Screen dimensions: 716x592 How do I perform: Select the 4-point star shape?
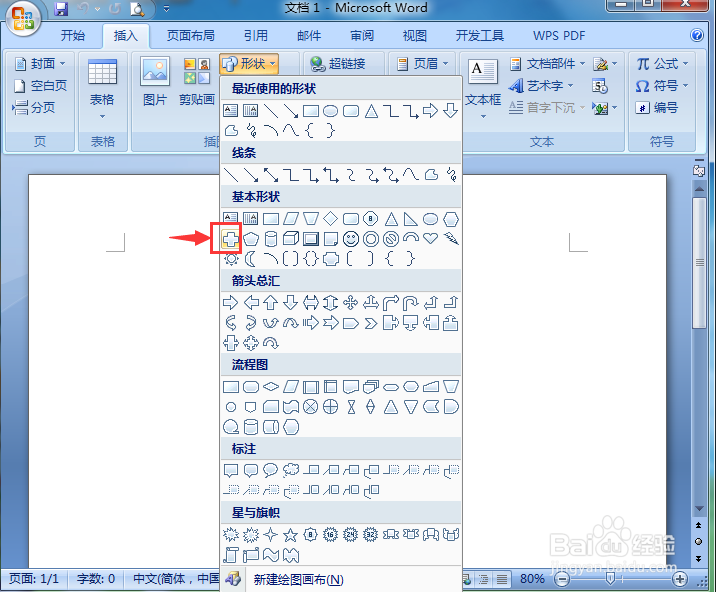click(270, 534)
